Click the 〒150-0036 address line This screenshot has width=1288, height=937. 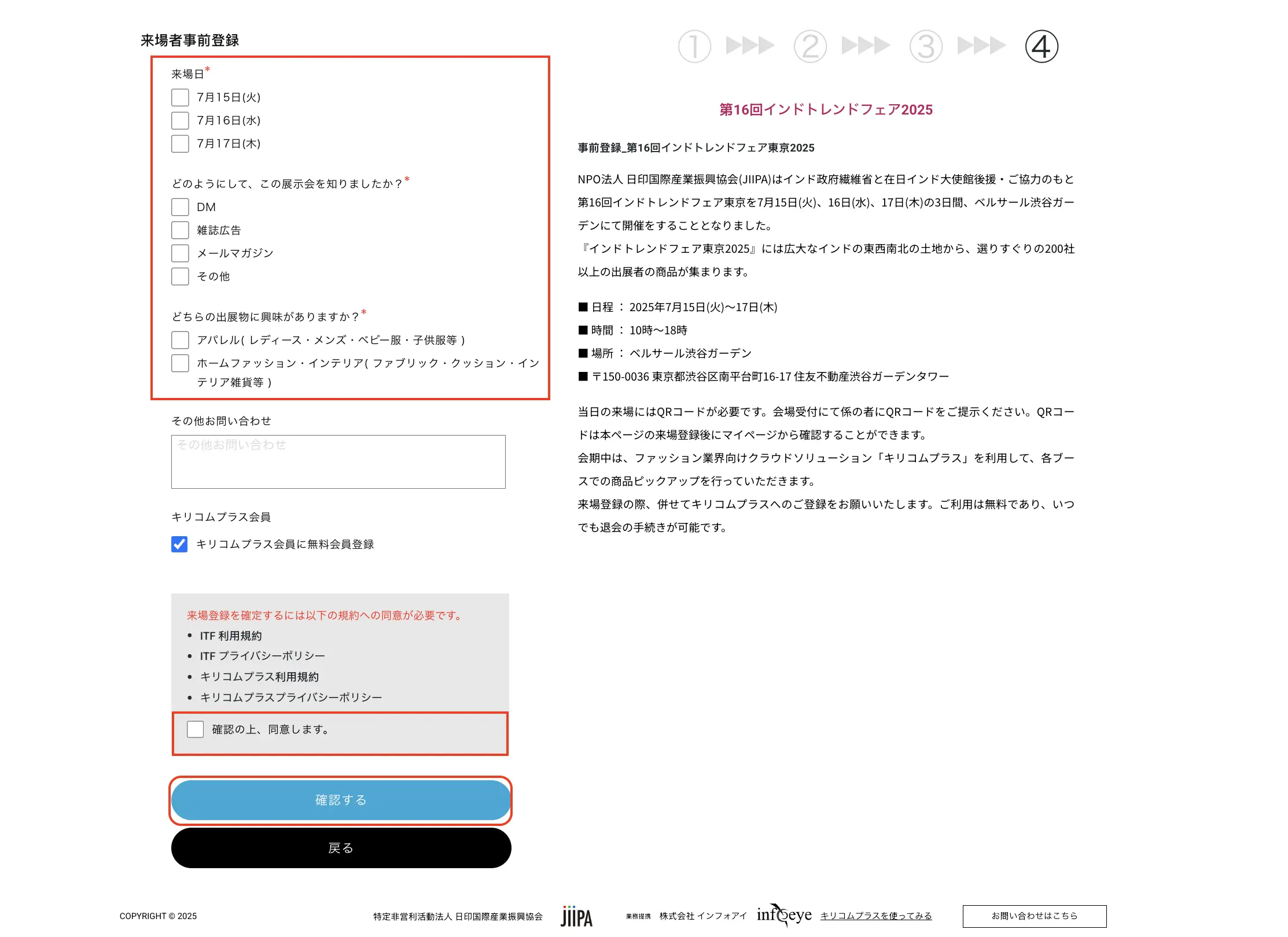tap(763, 377)
